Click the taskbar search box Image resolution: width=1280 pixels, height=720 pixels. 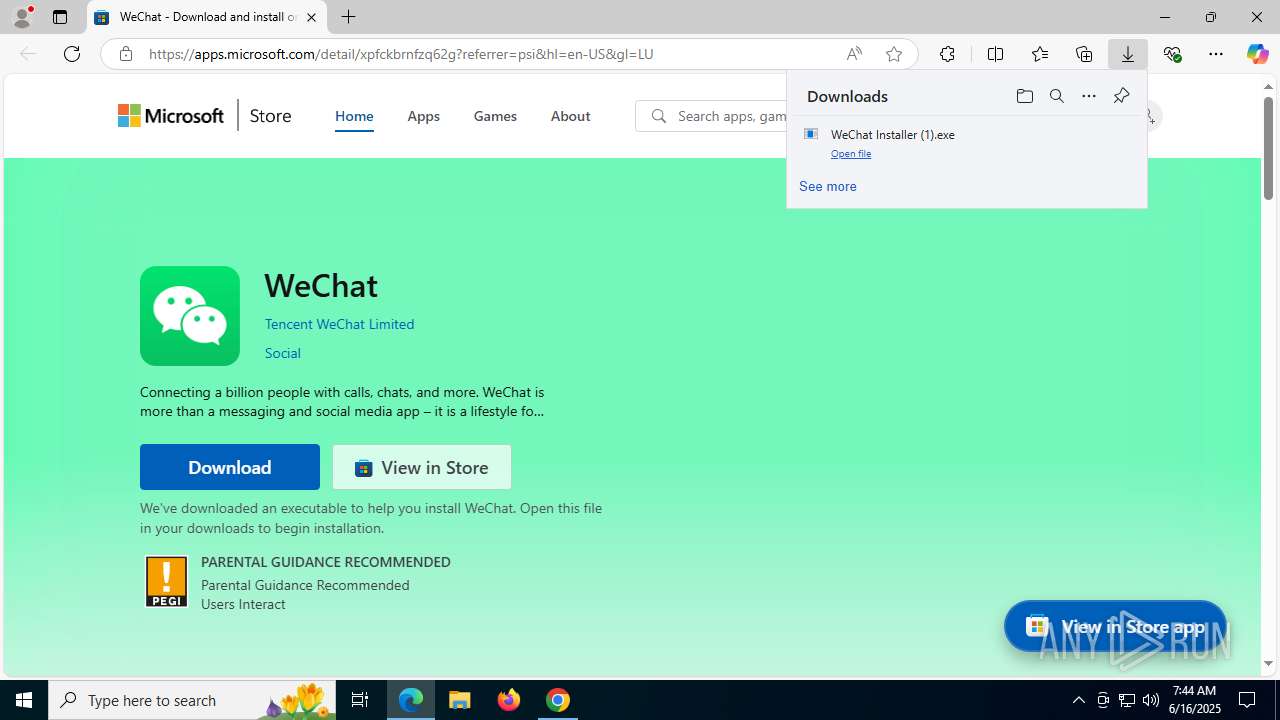click(192, 700)
